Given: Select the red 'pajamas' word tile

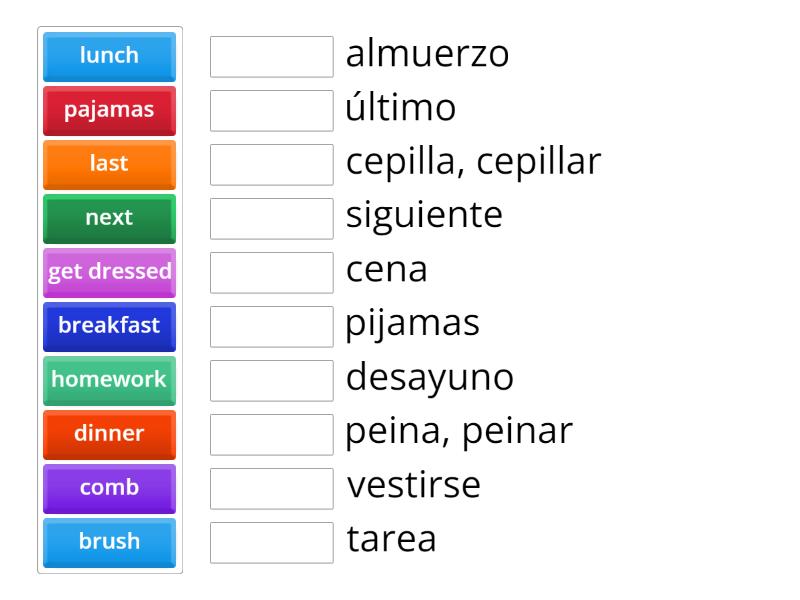Looking at the screenshot, I should tap(109, 110).
